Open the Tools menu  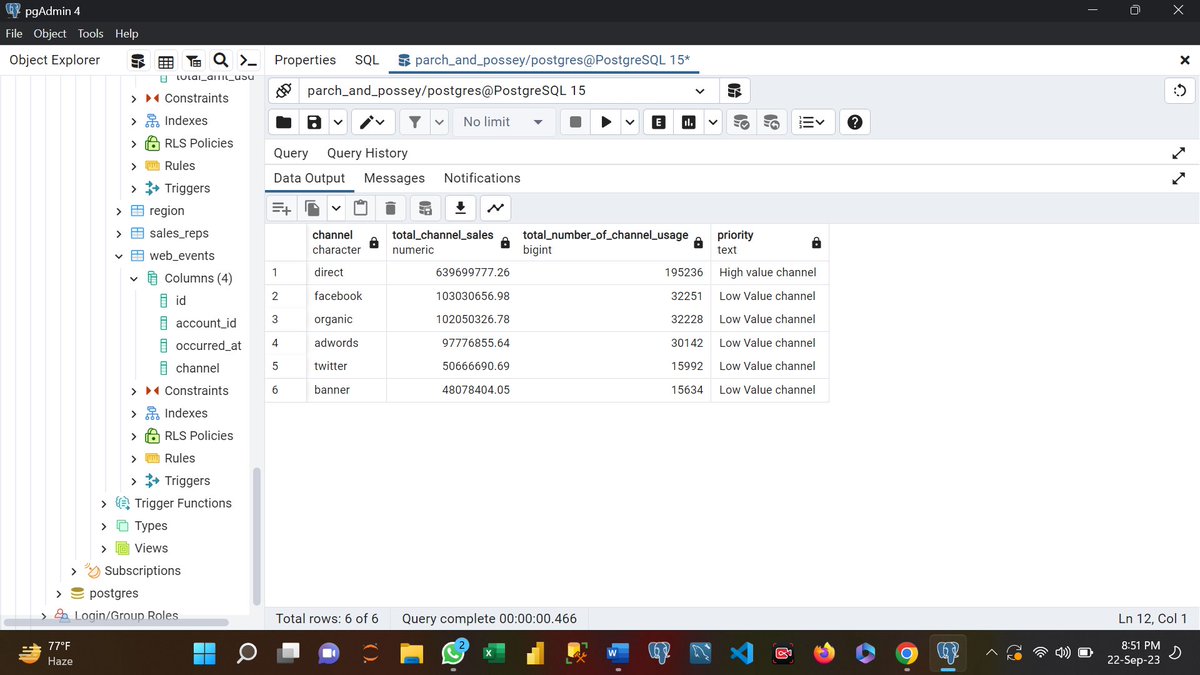[x=90, y=33]
